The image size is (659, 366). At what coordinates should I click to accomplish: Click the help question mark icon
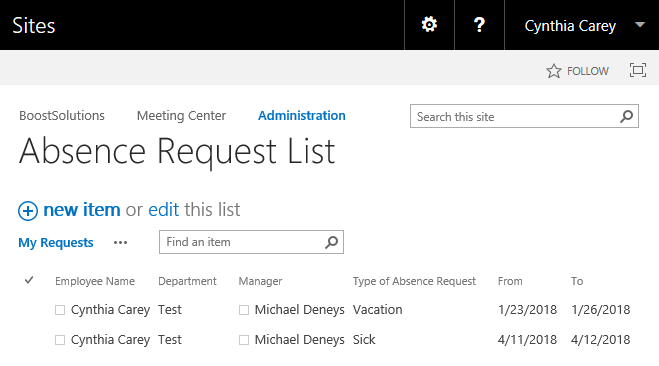pyautogui.click(x=479, y=25)
